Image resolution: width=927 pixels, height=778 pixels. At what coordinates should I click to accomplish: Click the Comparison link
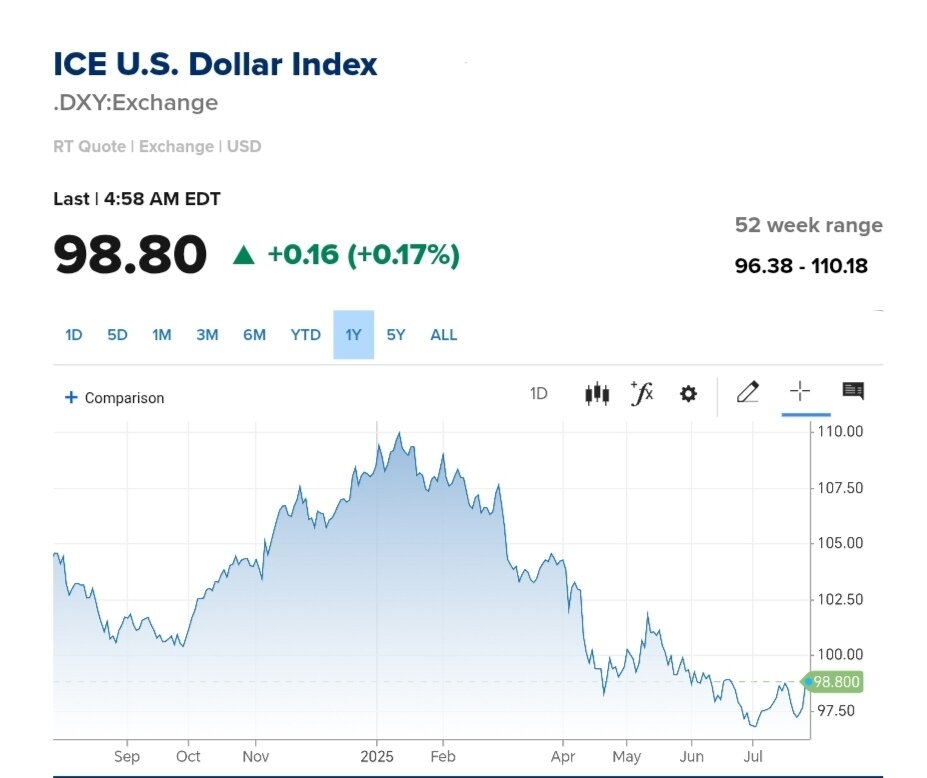(x=124, y=398)
